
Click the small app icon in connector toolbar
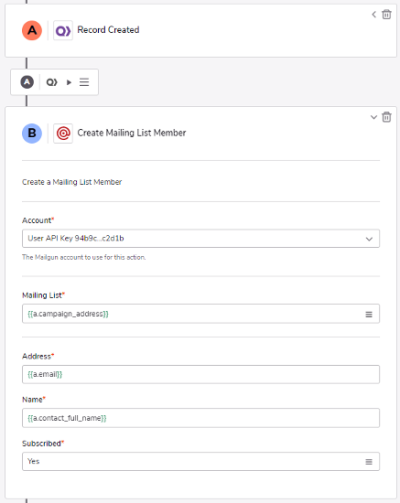pos(52,82)
